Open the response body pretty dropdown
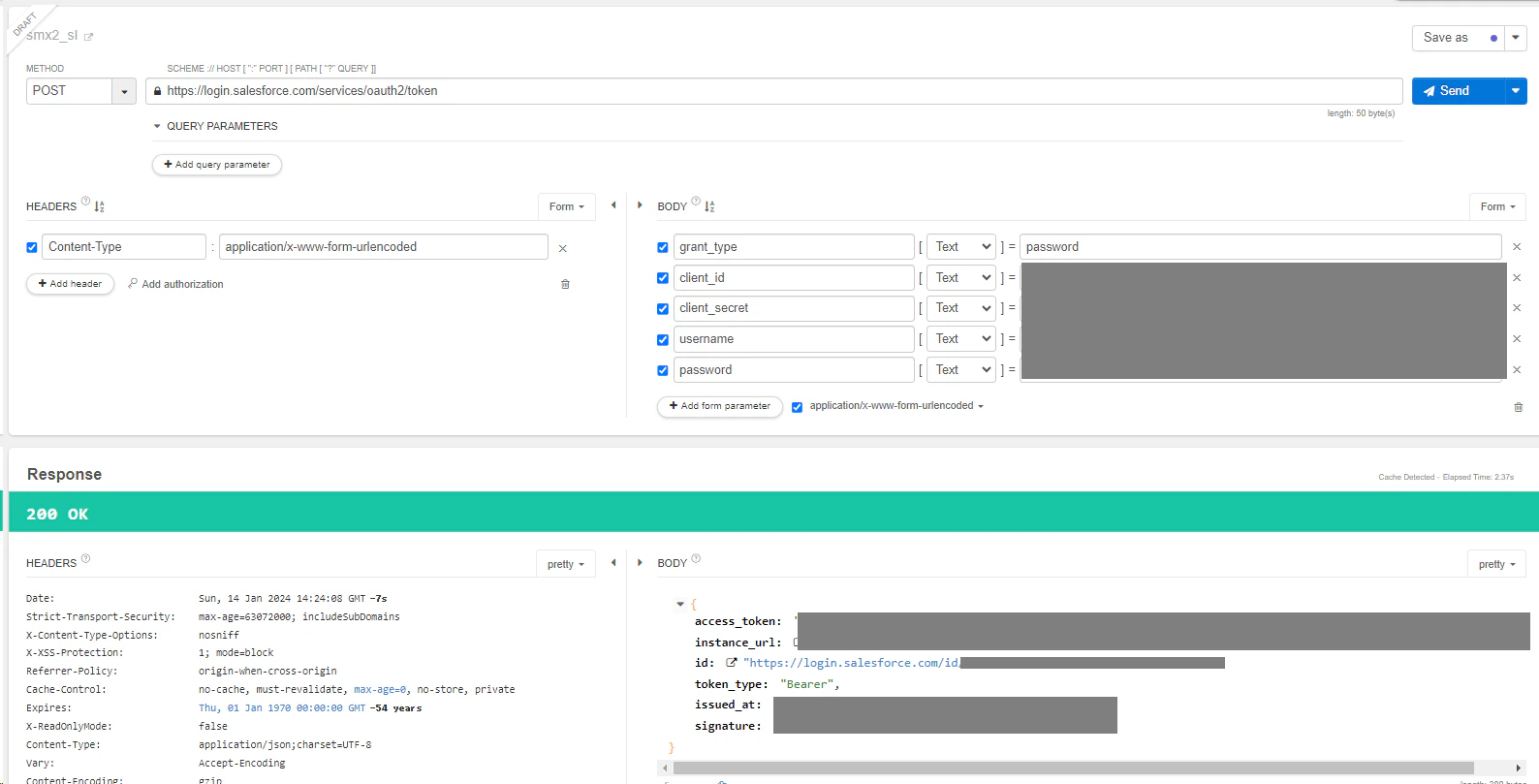Viewport: 1539px width, 784px height. point(1496,564)
